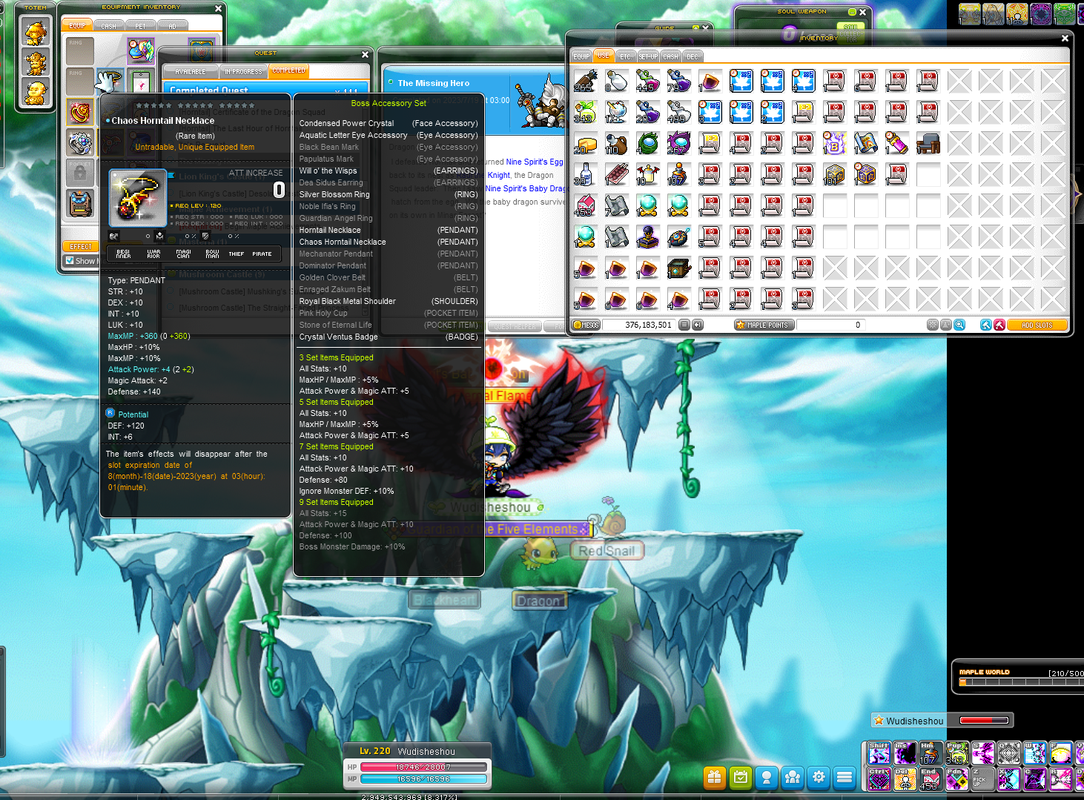Click the cheese item with count 20
The image size is (1084, 800).
coord(586,143)
